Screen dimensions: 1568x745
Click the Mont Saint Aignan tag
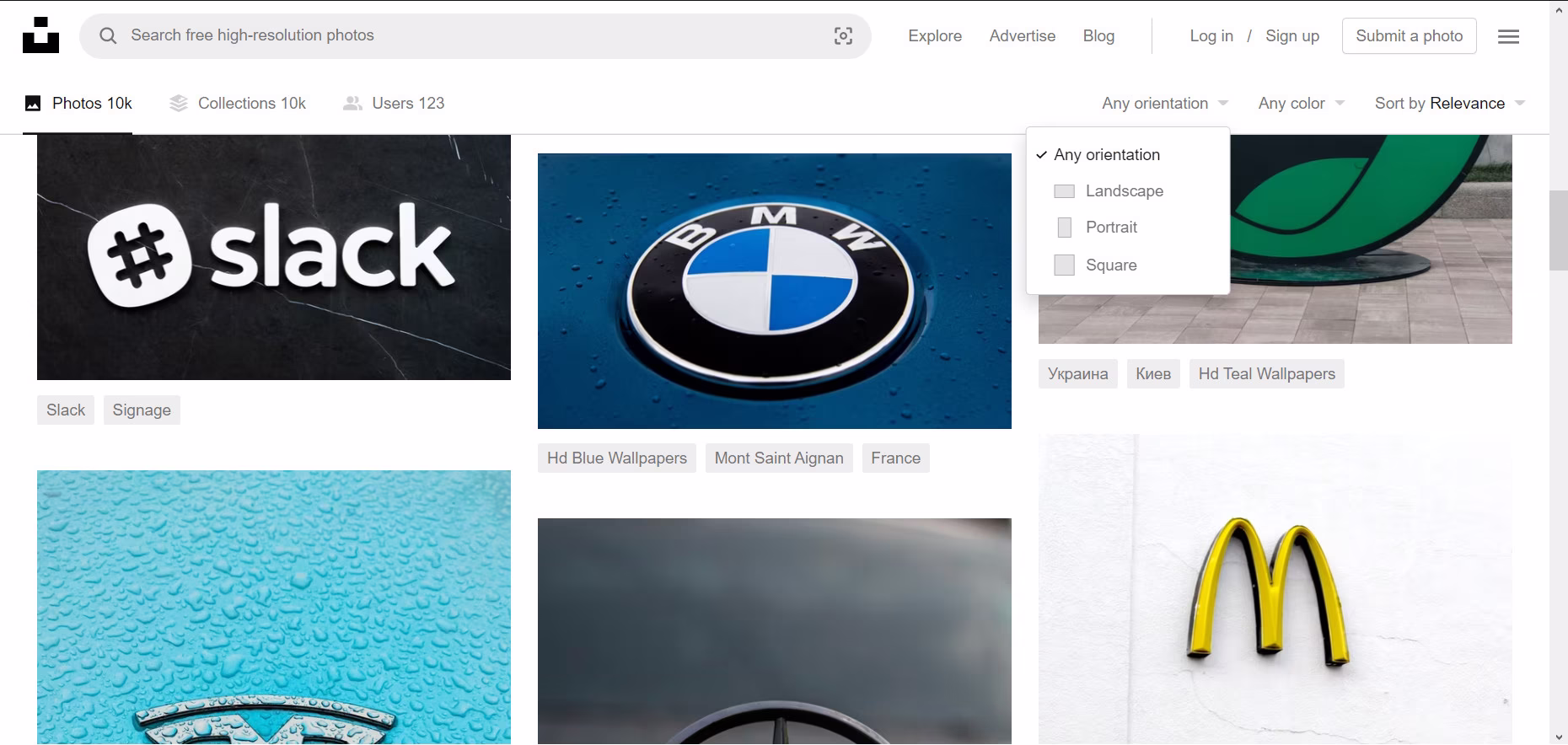coord(779,458)
